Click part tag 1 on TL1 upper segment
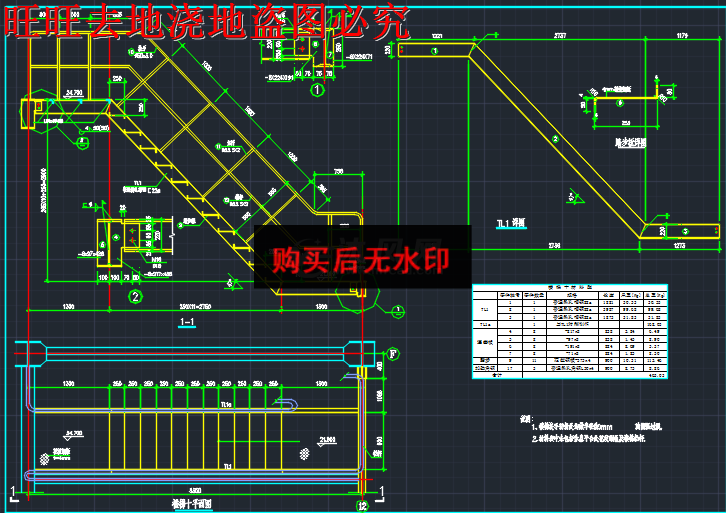This screenshot has width=726, height=513. [434, 51]
